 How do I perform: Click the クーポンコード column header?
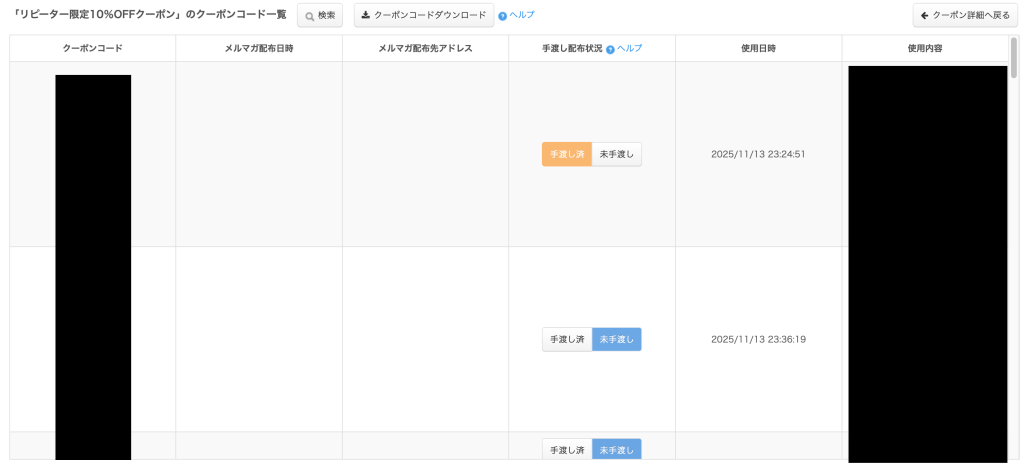point(92,48)
